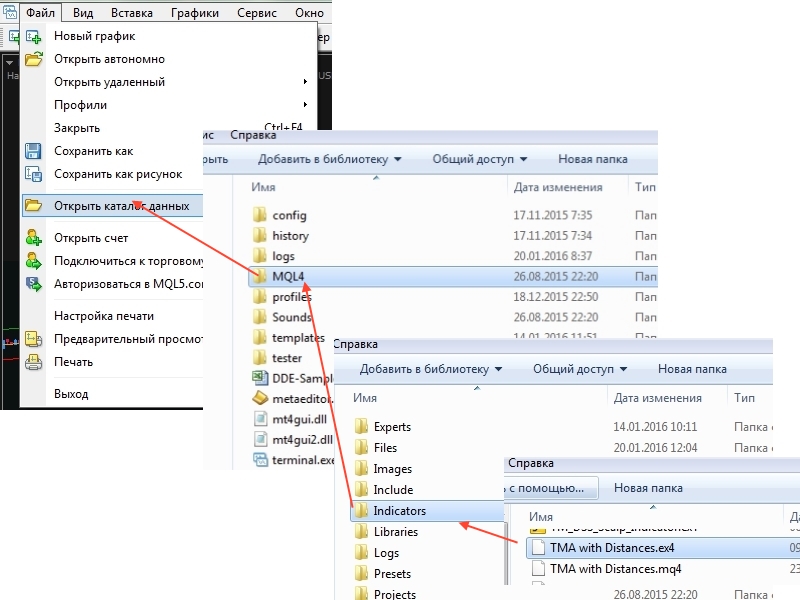
Task: Click Новая папка in first explorer window
Action: point(593,159)
